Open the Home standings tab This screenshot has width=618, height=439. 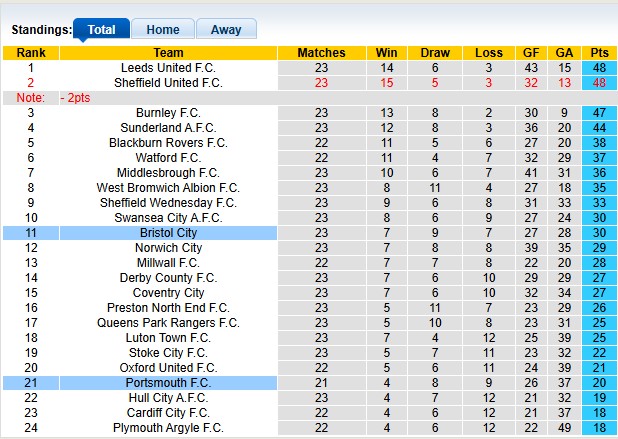(163, 30)
